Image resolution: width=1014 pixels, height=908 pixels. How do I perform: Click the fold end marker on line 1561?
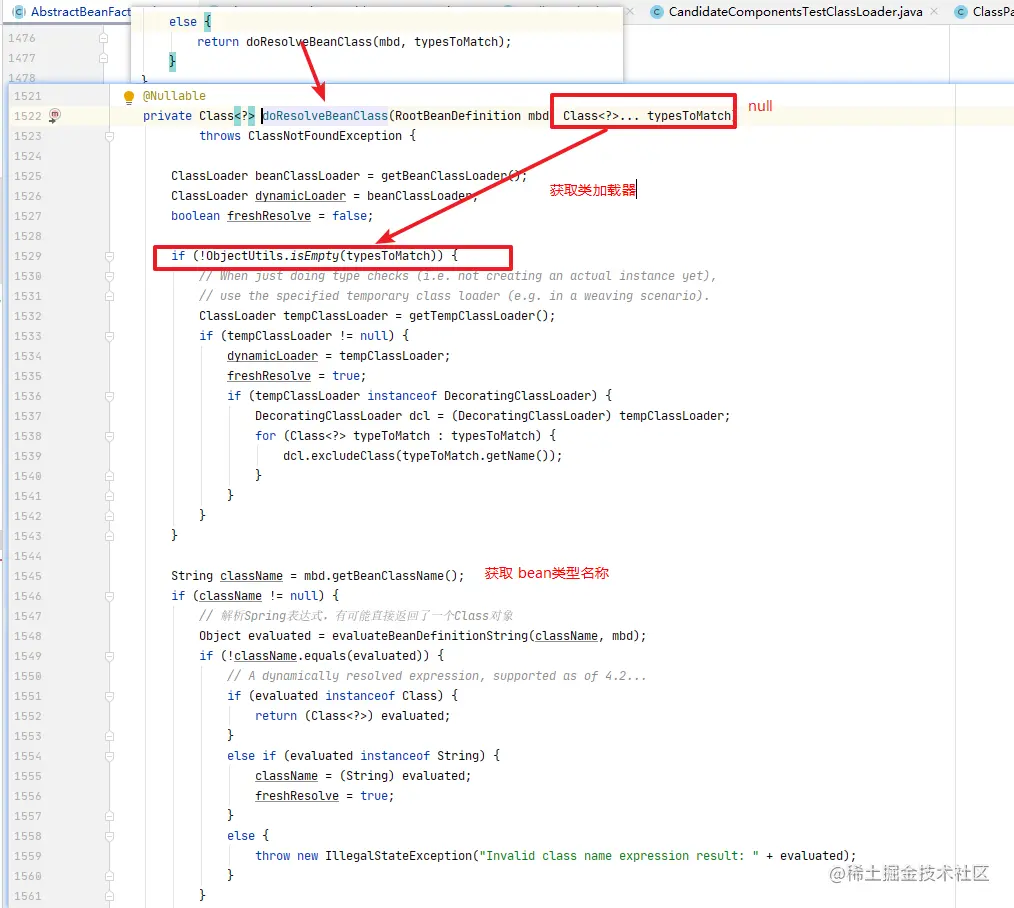pyautogui.click(x=109, y=896)
